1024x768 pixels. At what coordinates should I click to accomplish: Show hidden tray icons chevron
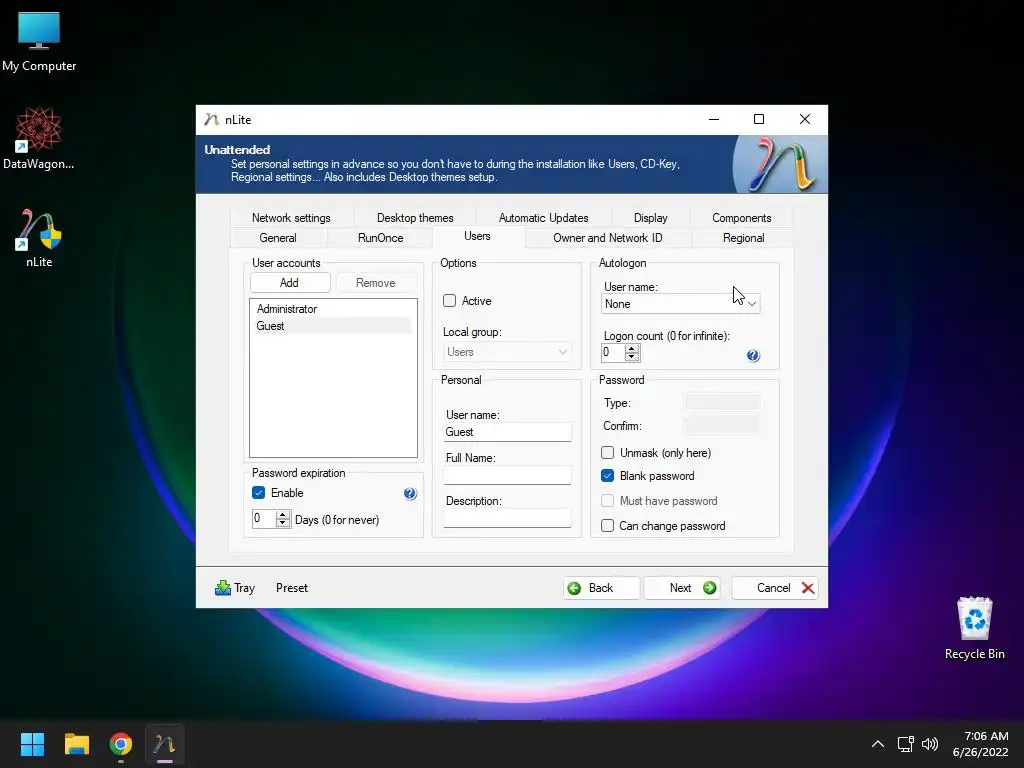(x=878, y=744)
